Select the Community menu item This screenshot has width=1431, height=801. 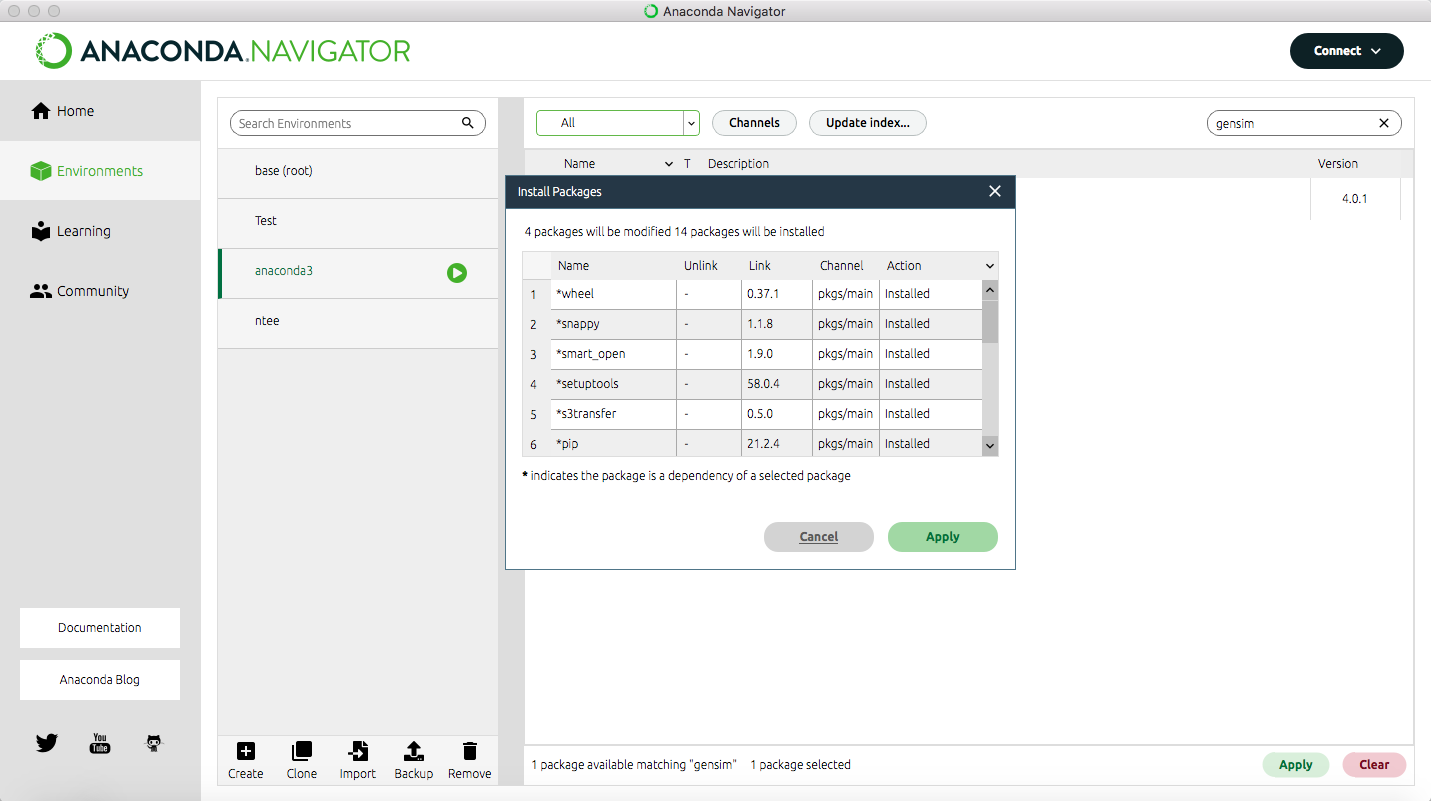[100, 291]
